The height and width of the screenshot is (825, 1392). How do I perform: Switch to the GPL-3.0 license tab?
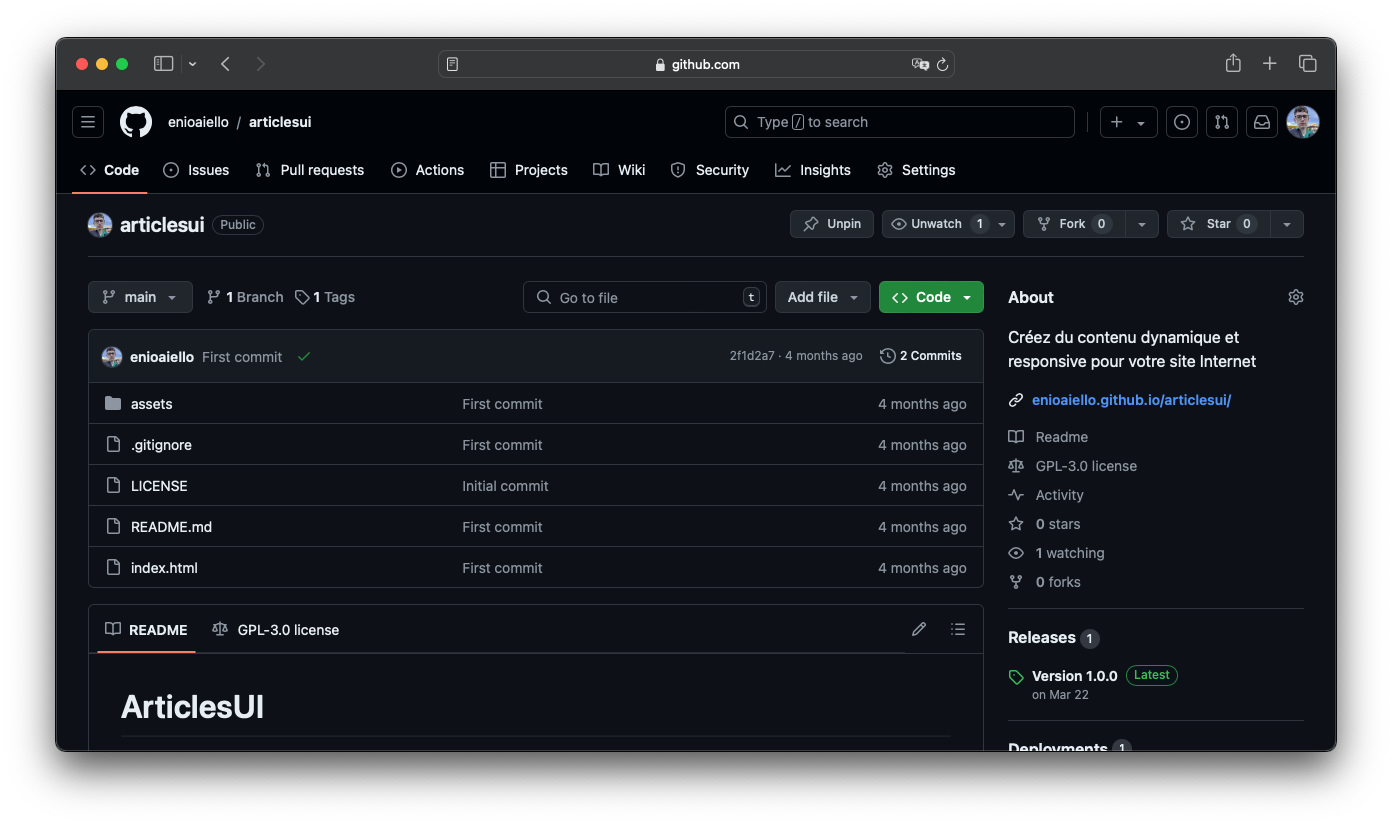[x=276, y=630]
